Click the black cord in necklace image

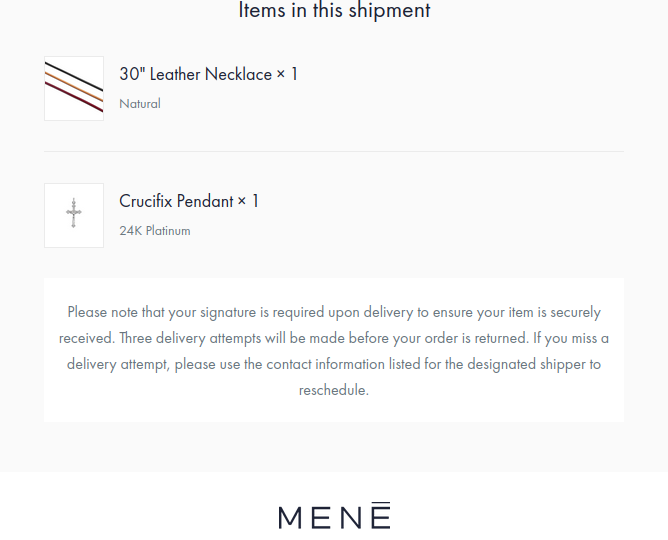[x=76, y=76]
